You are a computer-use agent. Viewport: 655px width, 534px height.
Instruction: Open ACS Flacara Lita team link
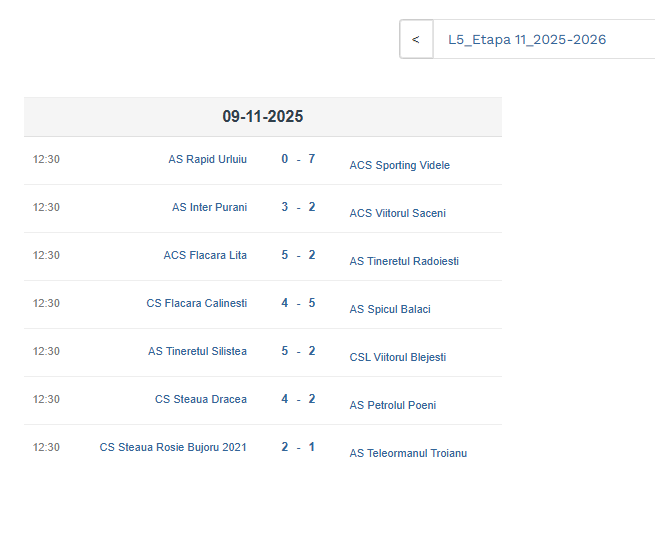point(205,255)
